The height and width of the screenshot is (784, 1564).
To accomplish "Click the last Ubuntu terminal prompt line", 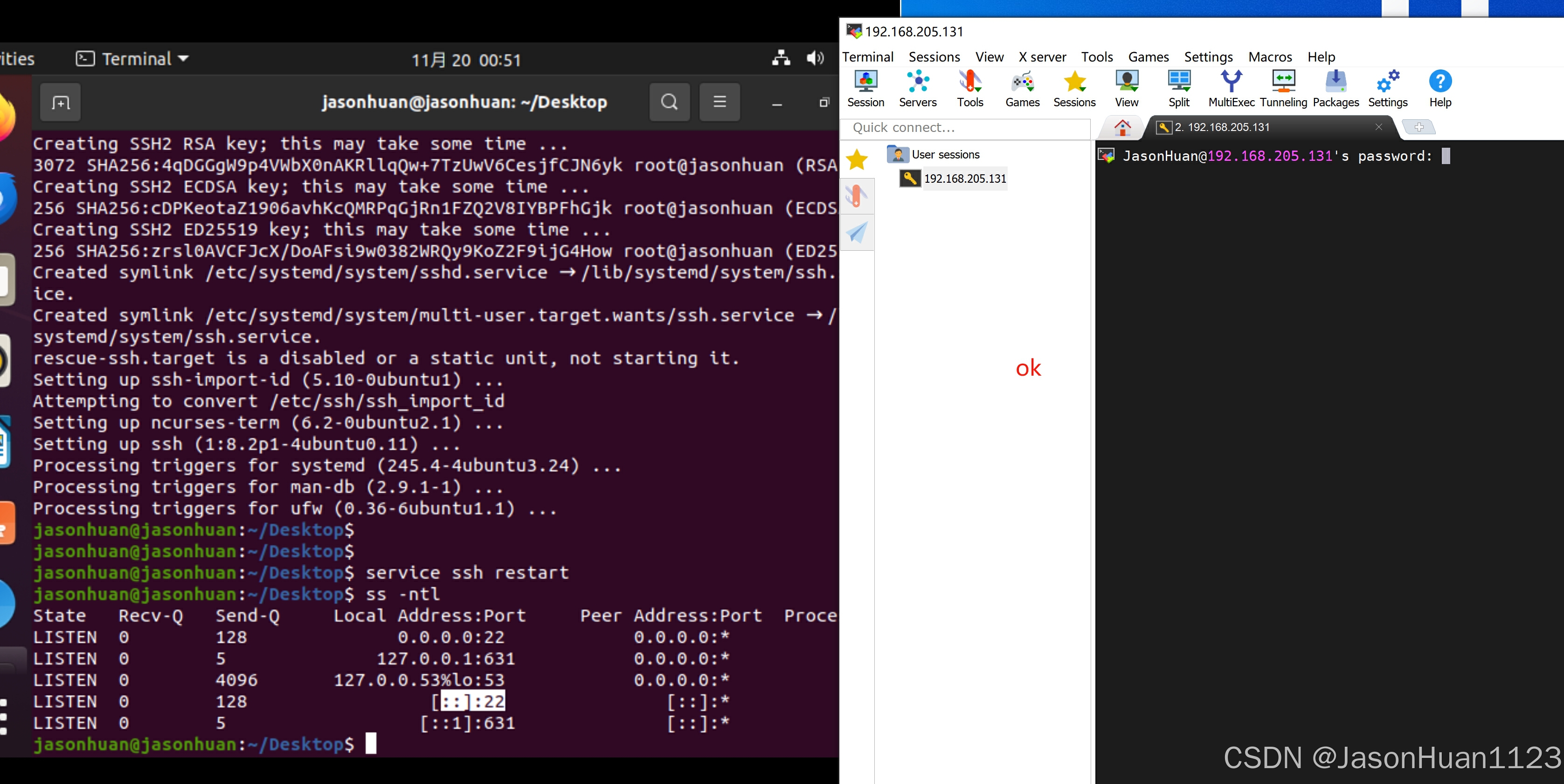I will pos(205,744).
